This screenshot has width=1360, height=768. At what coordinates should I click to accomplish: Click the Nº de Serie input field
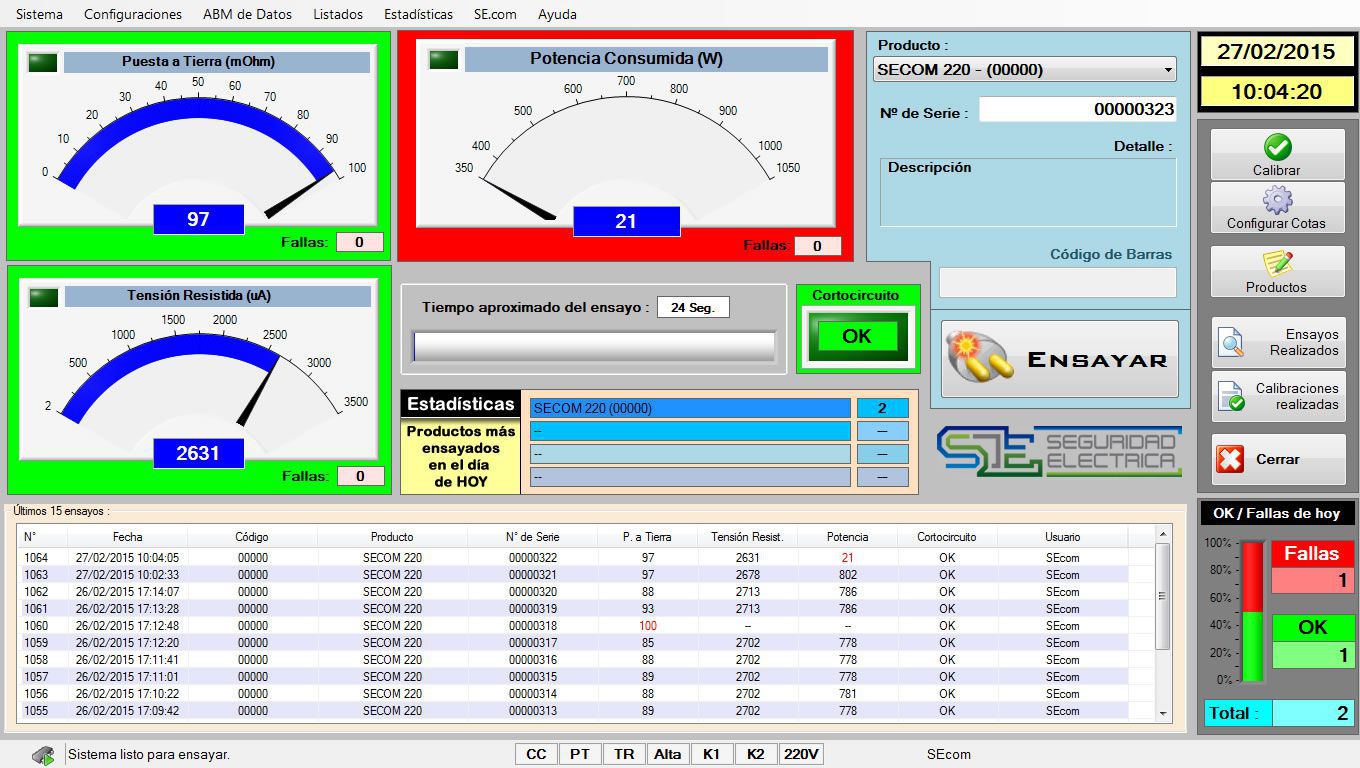[1077, 110]
